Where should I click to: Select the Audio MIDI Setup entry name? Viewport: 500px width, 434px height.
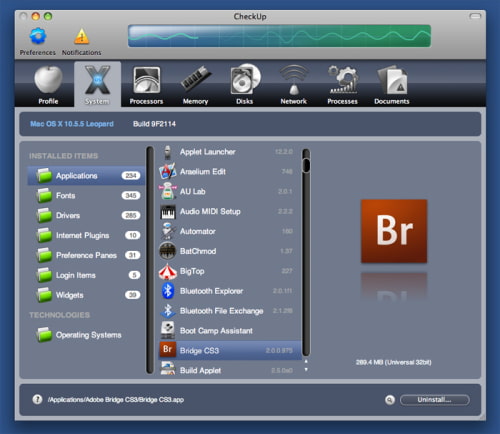[210, 211]
